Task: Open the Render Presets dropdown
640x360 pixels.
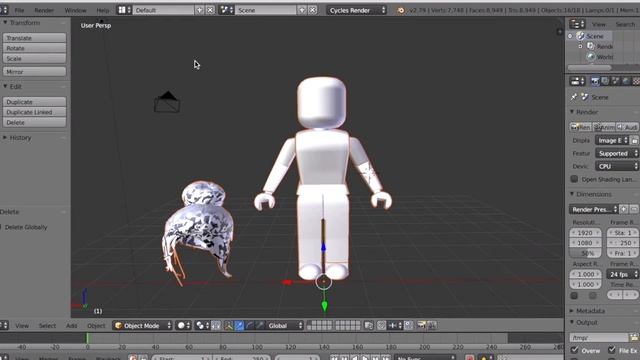Action: (x=593, y=209)
